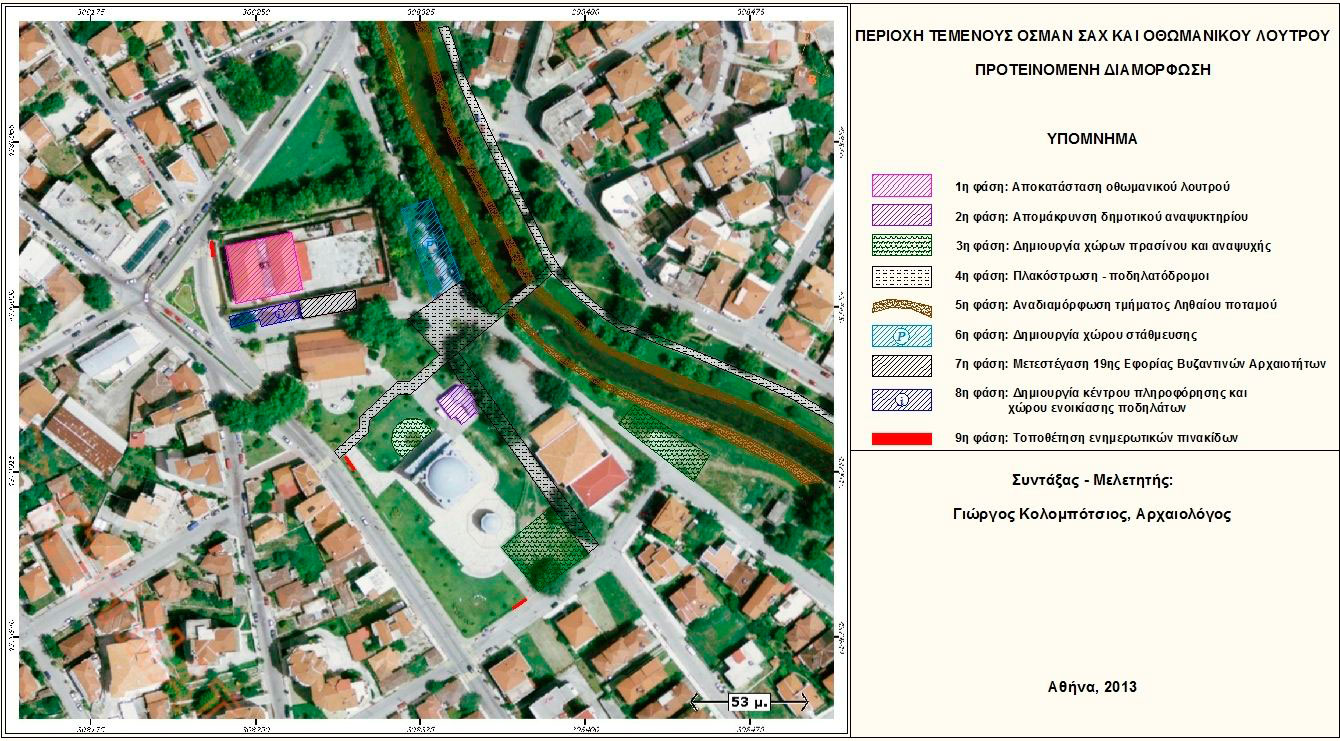
Task: Click the information center i symbol in the legend
Action: (x=901, y=400)
